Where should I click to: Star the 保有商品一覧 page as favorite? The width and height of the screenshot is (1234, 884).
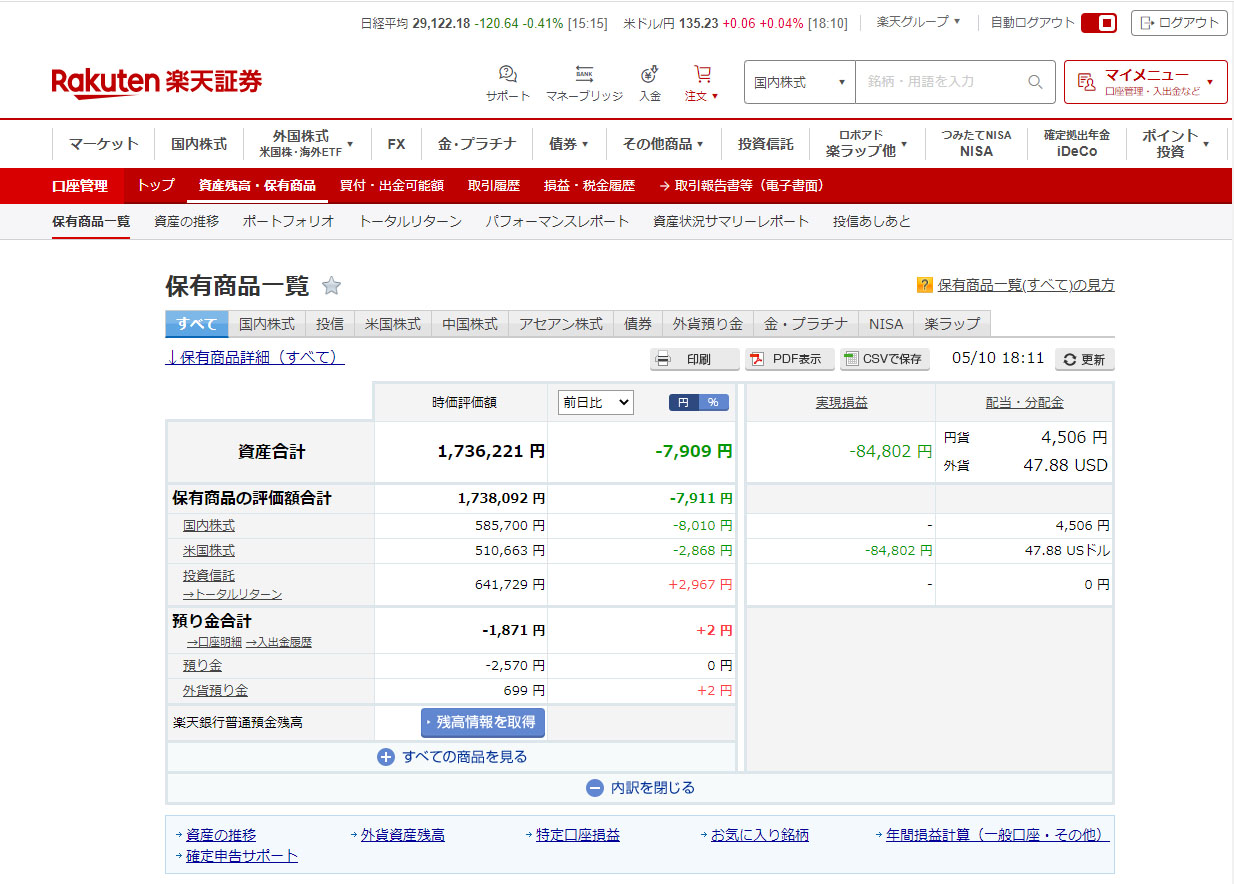pyautogui.click(x=331, y=286)
